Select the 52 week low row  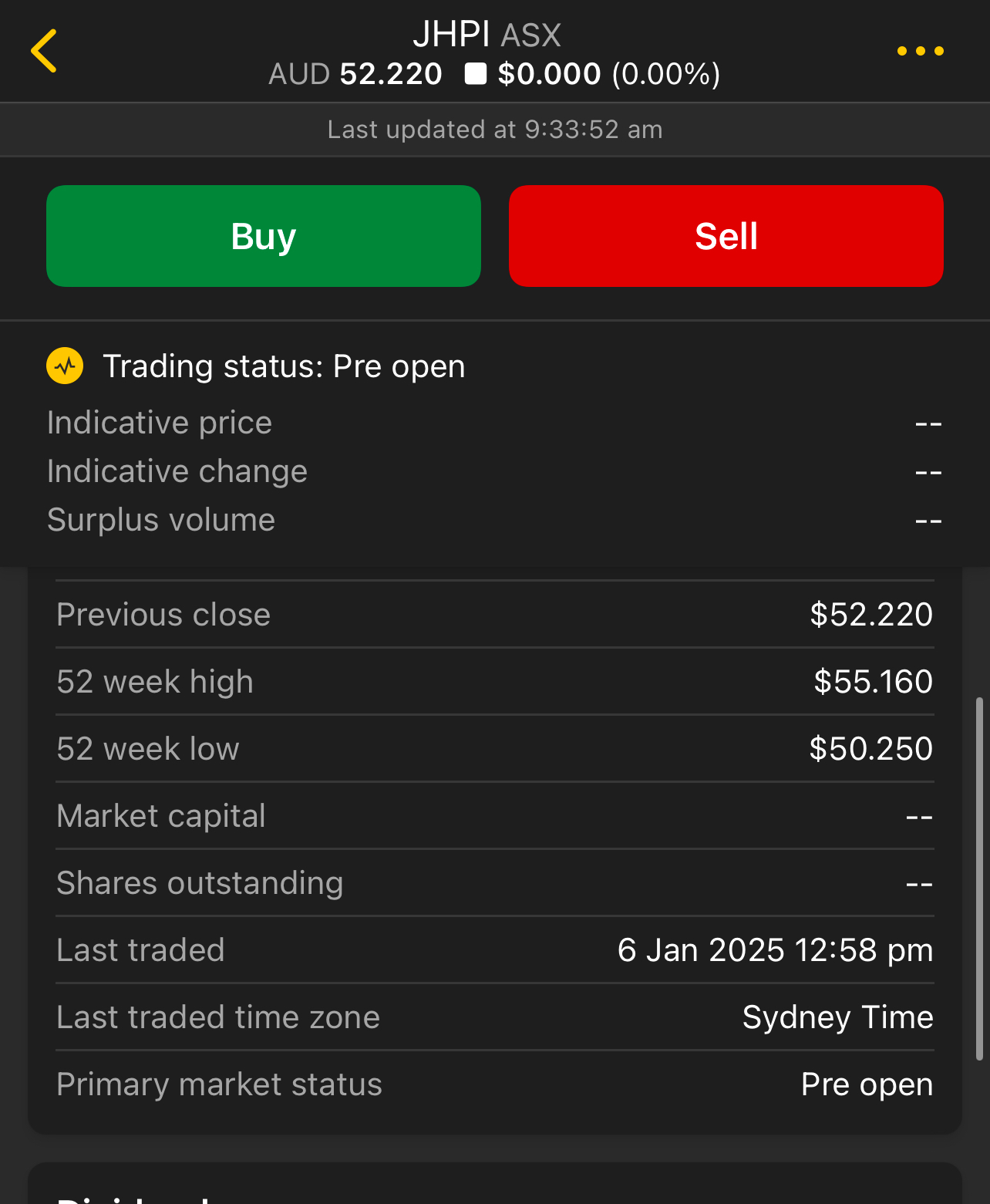click(495, 749)
